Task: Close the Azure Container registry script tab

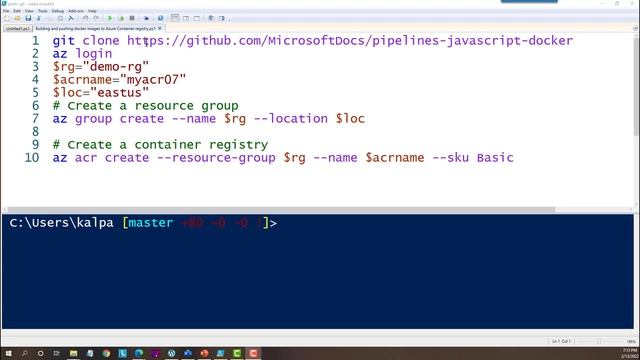Action: 160,28
